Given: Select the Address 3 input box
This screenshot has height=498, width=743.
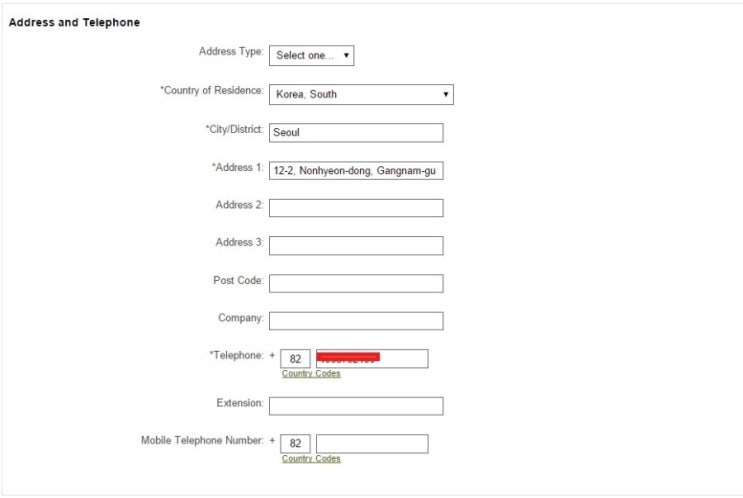Looking at the screenshot, I should click(355, 246).
